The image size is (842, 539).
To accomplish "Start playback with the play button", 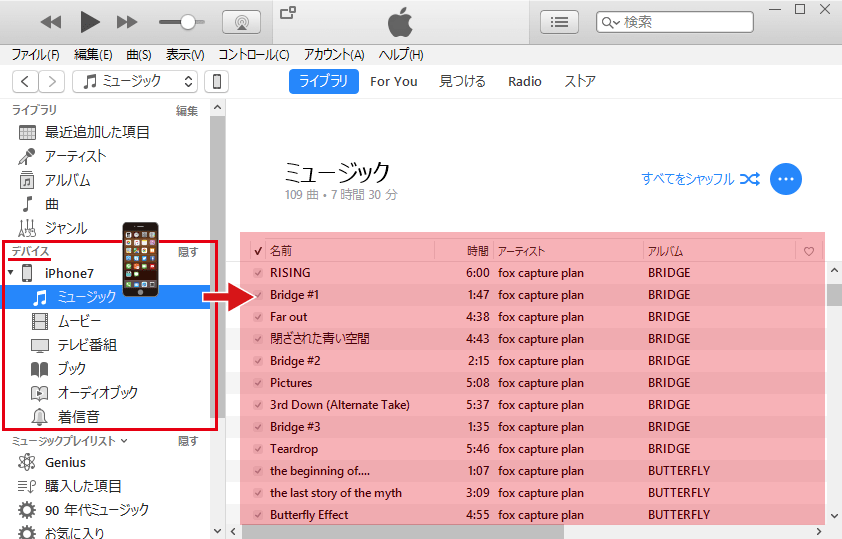I will click(90, 22).
